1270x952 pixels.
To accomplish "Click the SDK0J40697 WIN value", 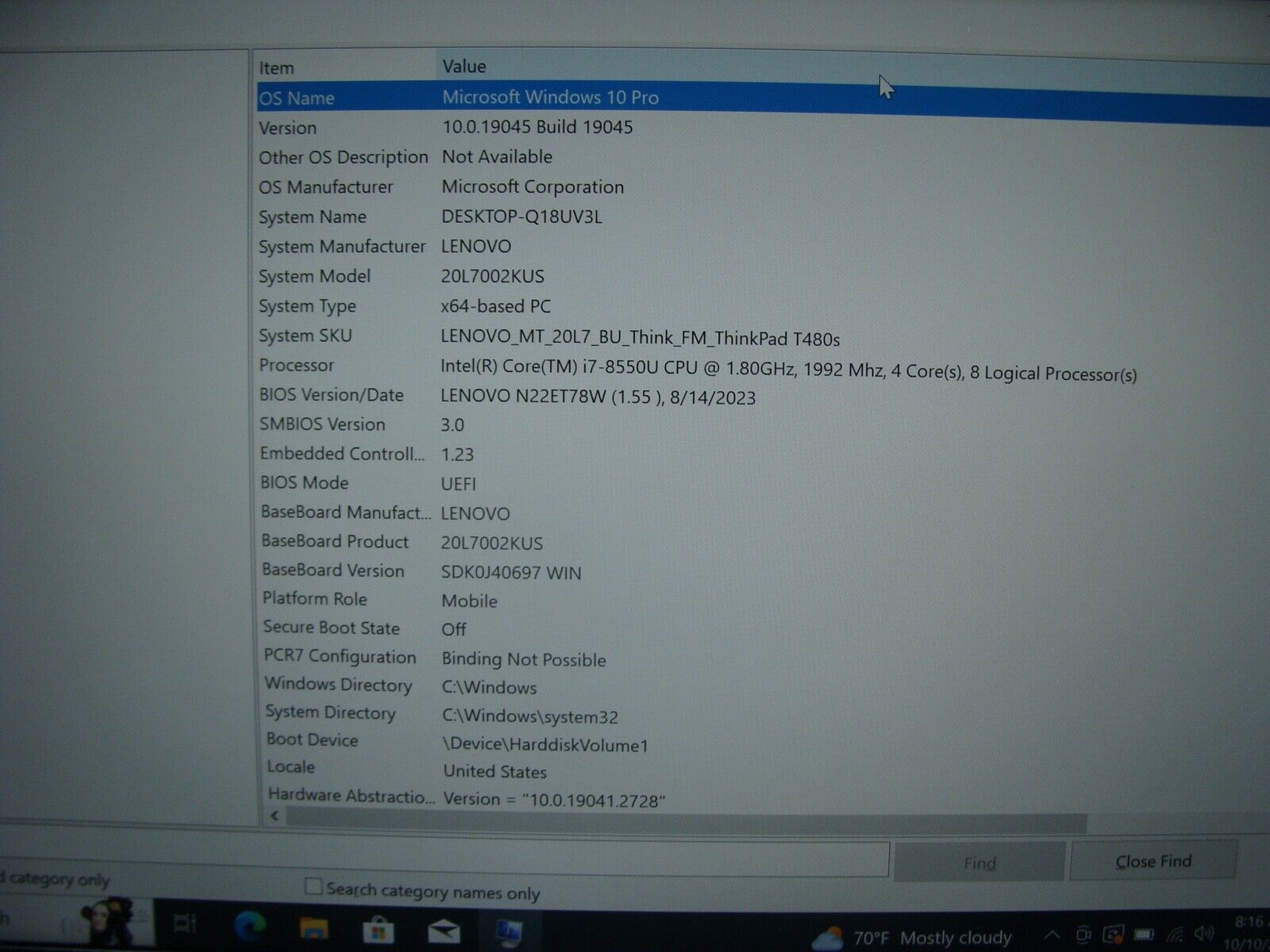I will pyautogui.click(x=511, y=573).
